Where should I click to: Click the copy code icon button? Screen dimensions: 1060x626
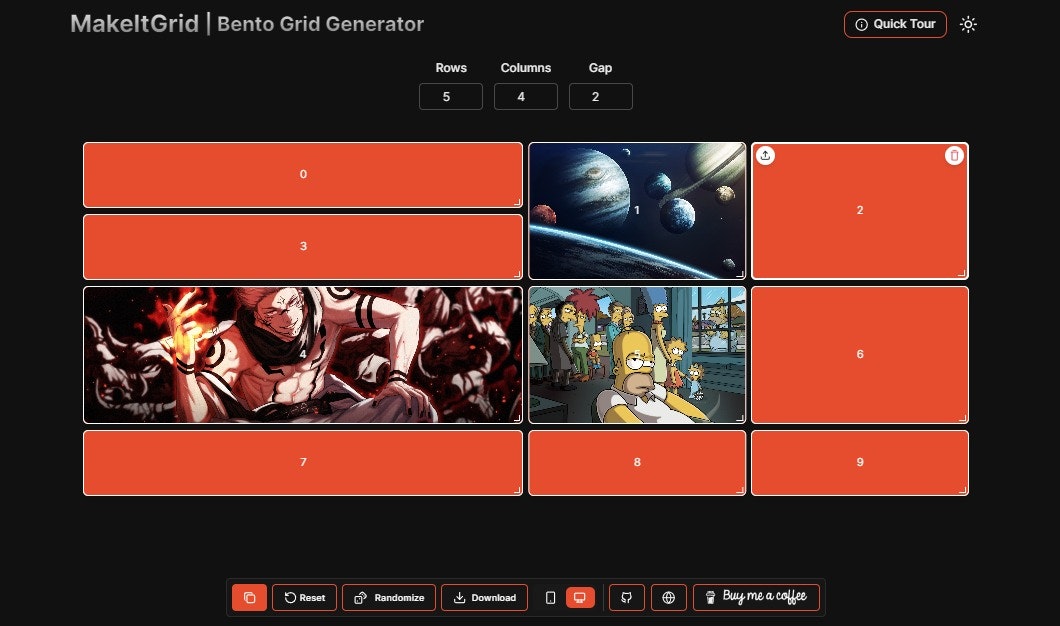pos(249,598)
